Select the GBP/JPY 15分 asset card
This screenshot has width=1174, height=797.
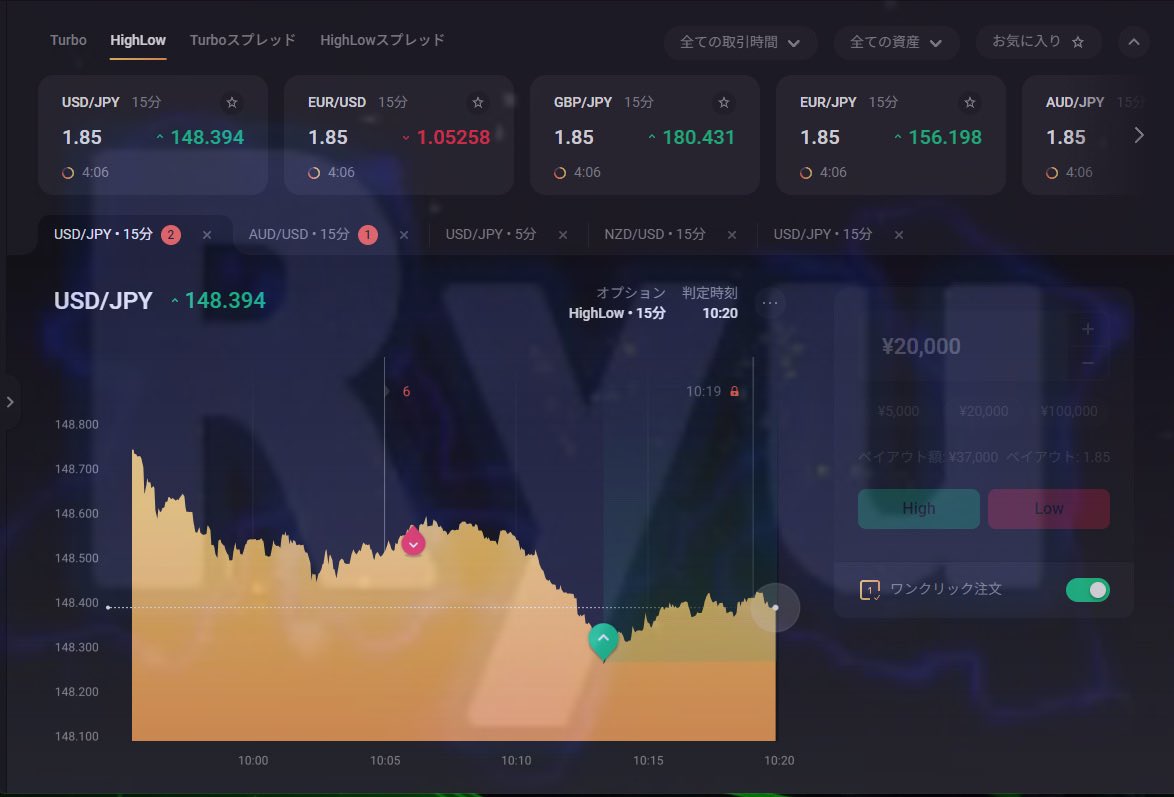tap(645, 135)
